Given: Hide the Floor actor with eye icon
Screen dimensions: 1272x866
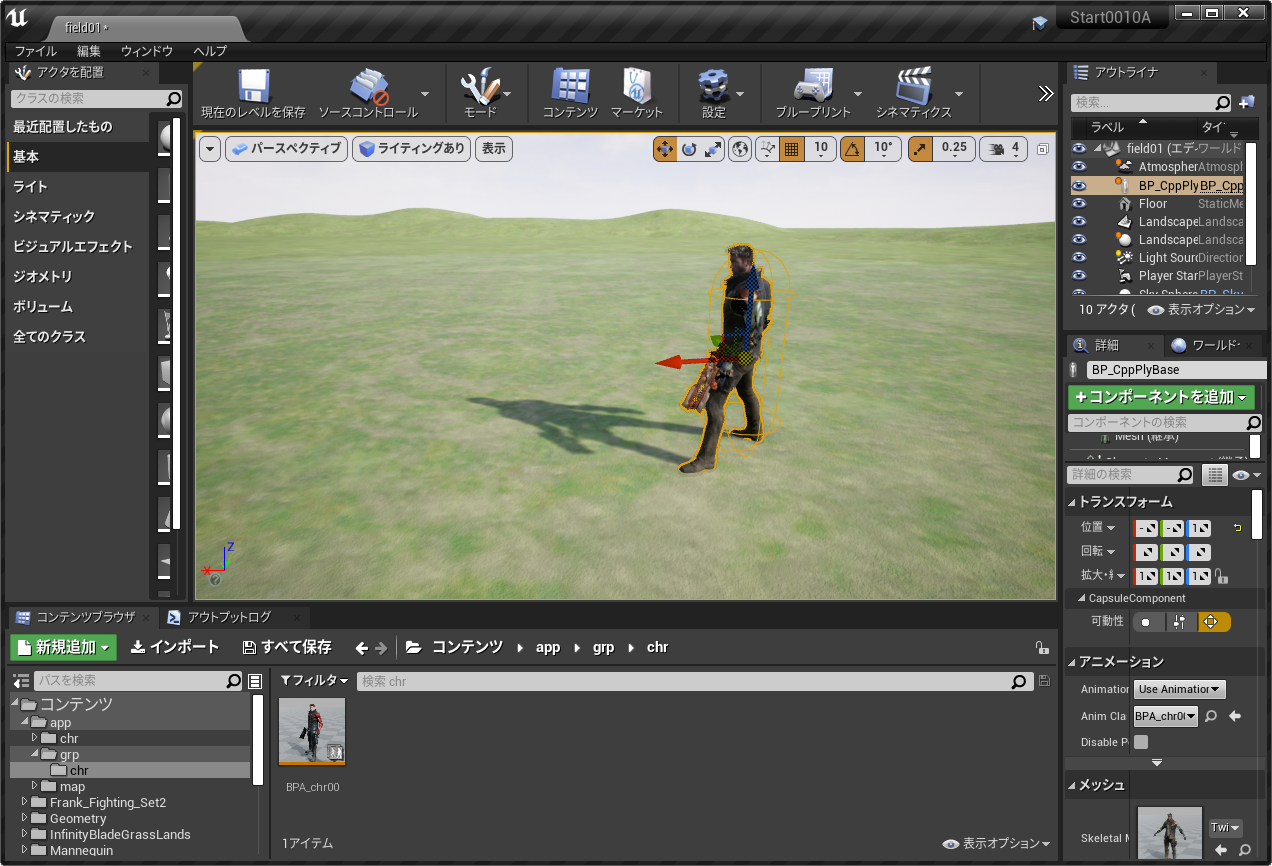Looking at the screenshot, I should pyautogui.click(x=1079, y=204).
